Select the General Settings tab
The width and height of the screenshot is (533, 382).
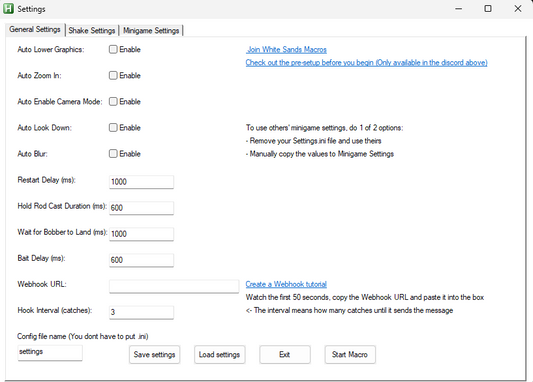pyautogui.click(x=35, y=30)
